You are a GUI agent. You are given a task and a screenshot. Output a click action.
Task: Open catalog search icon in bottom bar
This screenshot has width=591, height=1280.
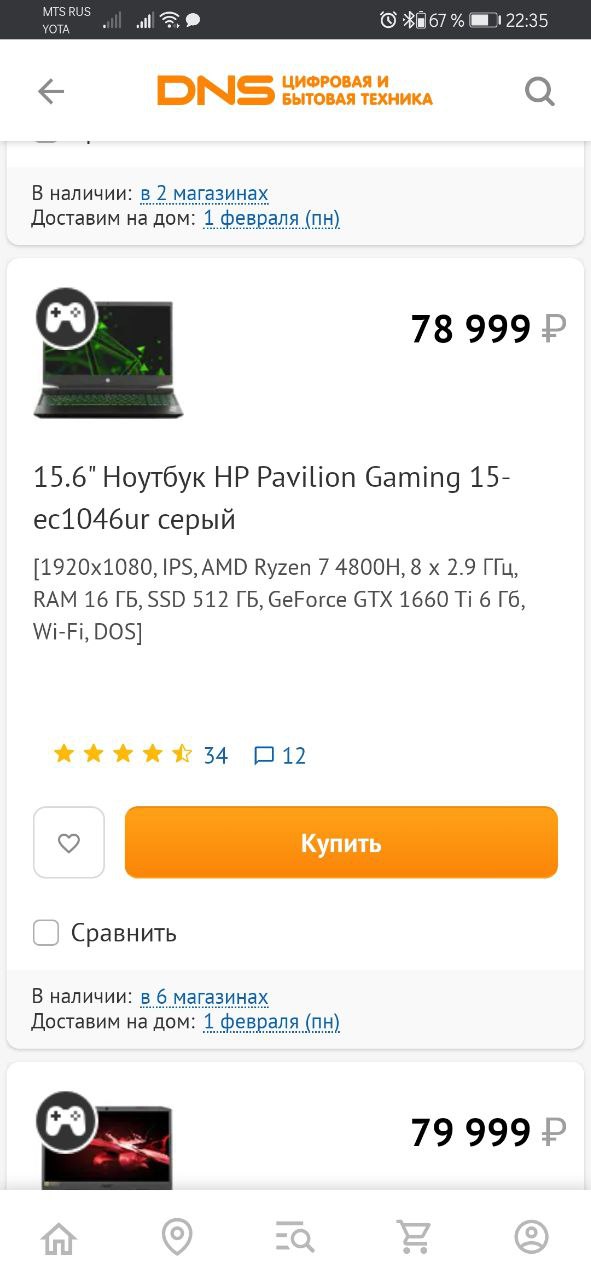pyautogui.click(x=295, y=1237)
